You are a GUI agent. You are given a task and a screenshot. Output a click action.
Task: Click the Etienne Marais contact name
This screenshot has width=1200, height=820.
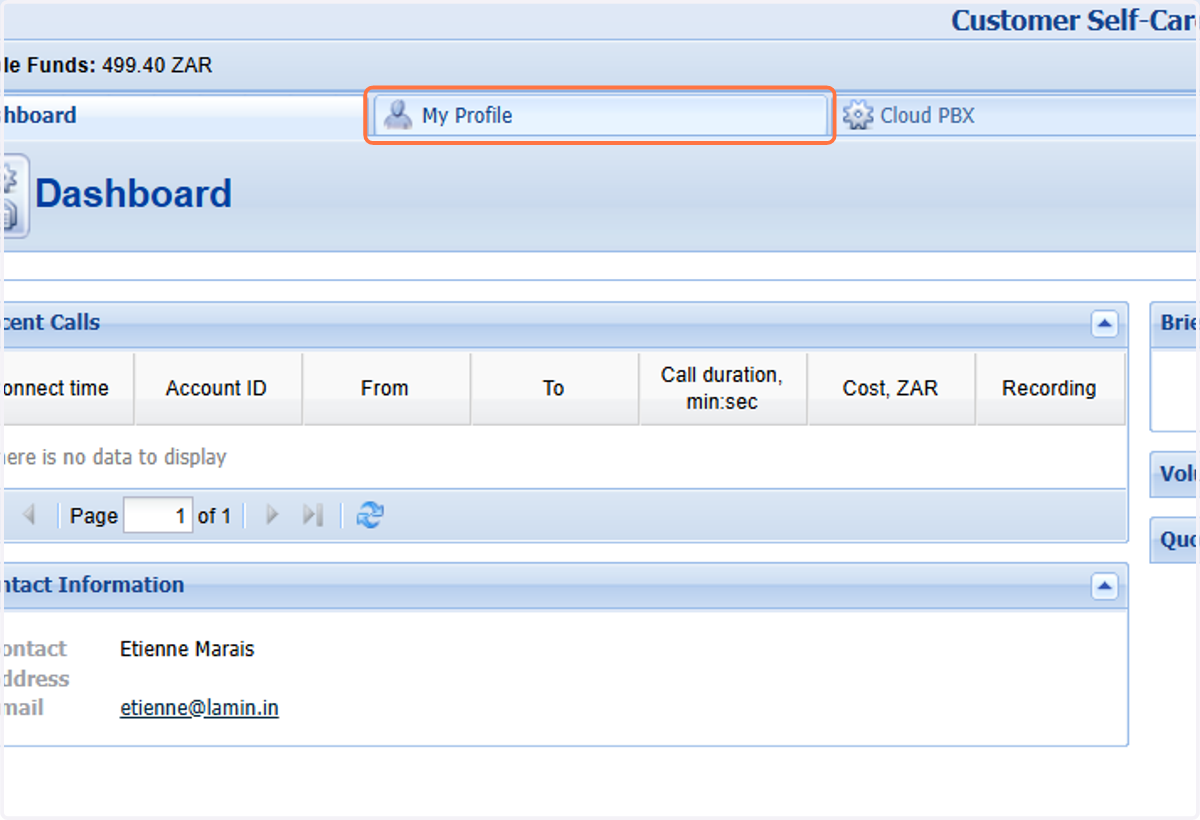[187, 649]
